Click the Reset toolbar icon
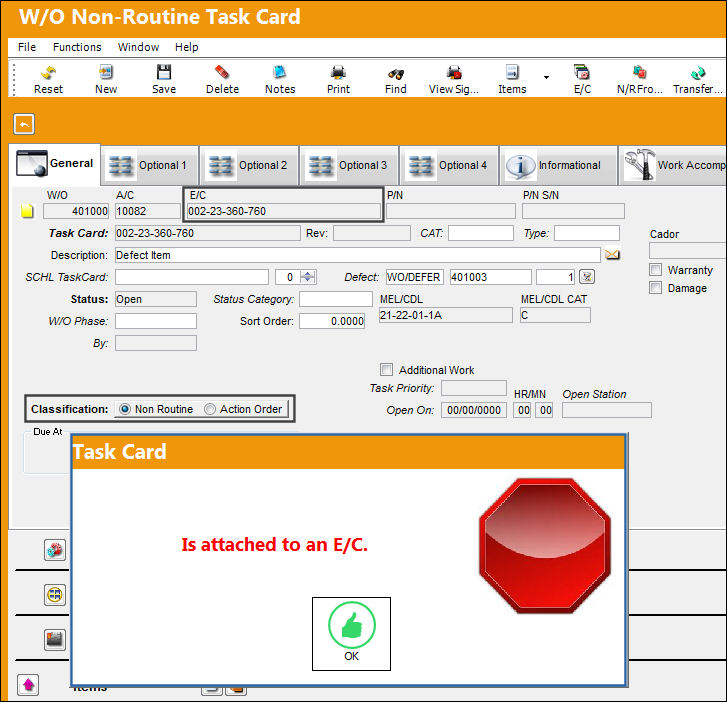Image resolution: width=727 pixels, height=702 pixels. [x=48, y=79]
